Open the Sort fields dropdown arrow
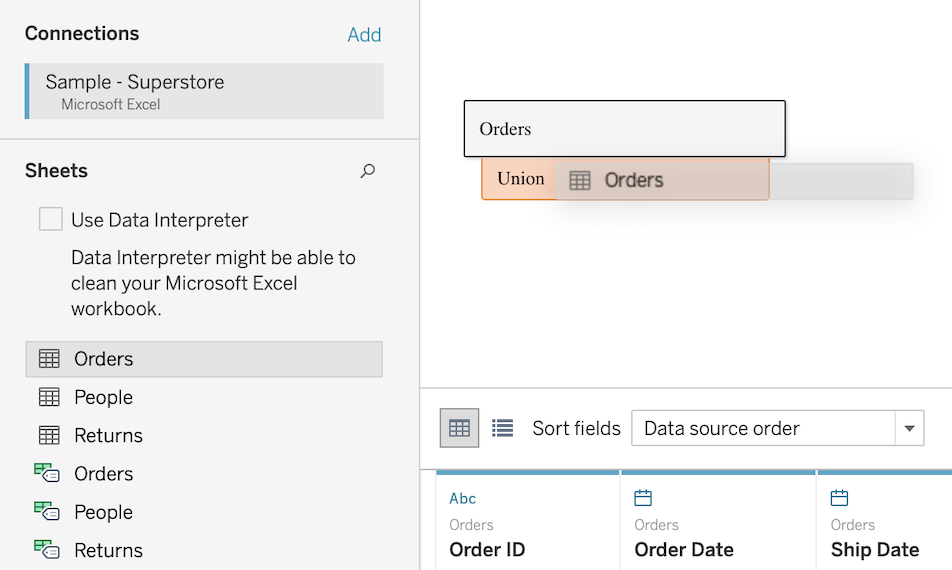The image size is (952, 570). tap(909, 429)
